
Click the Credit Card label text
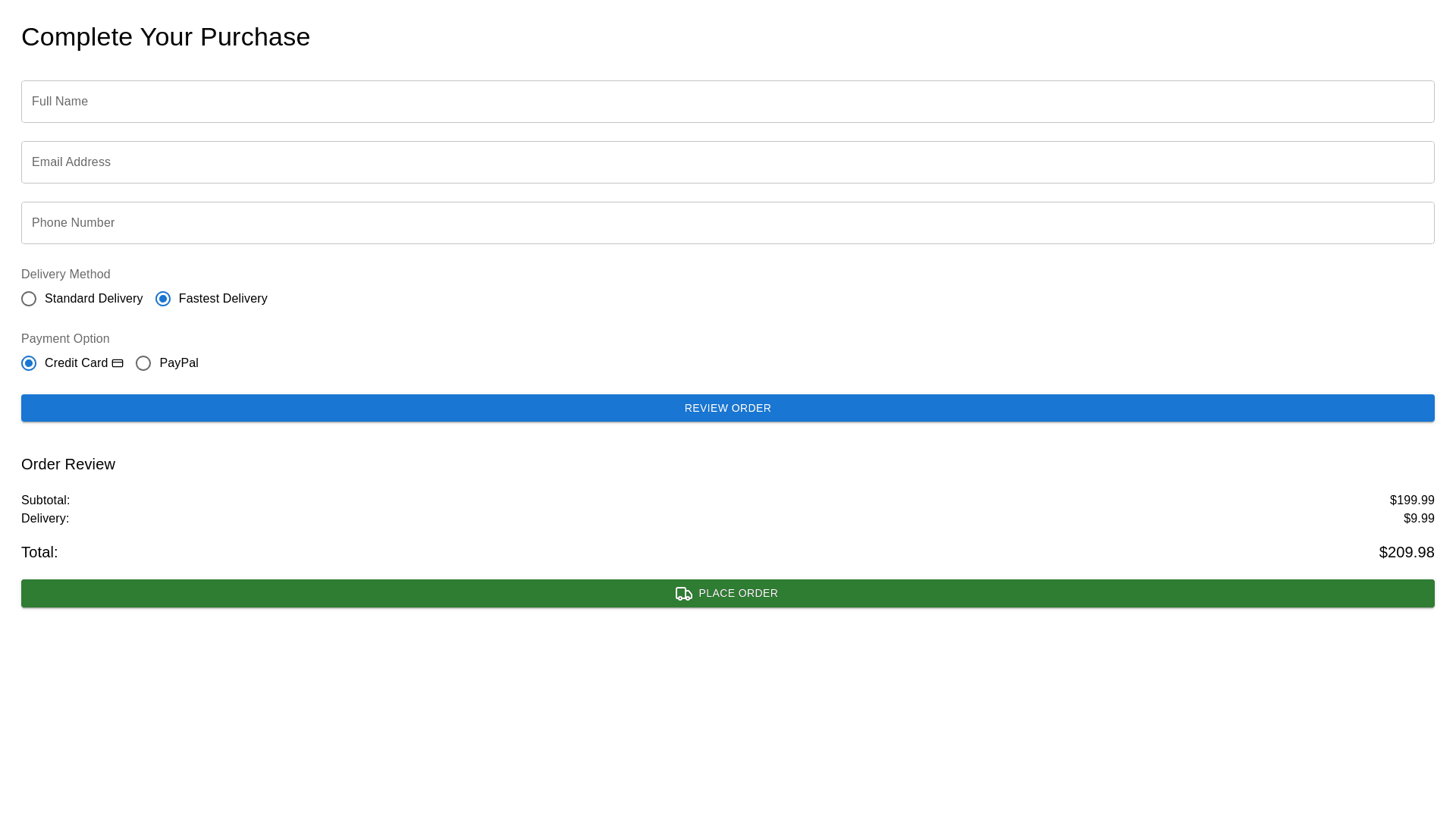[x=76, y=363]
